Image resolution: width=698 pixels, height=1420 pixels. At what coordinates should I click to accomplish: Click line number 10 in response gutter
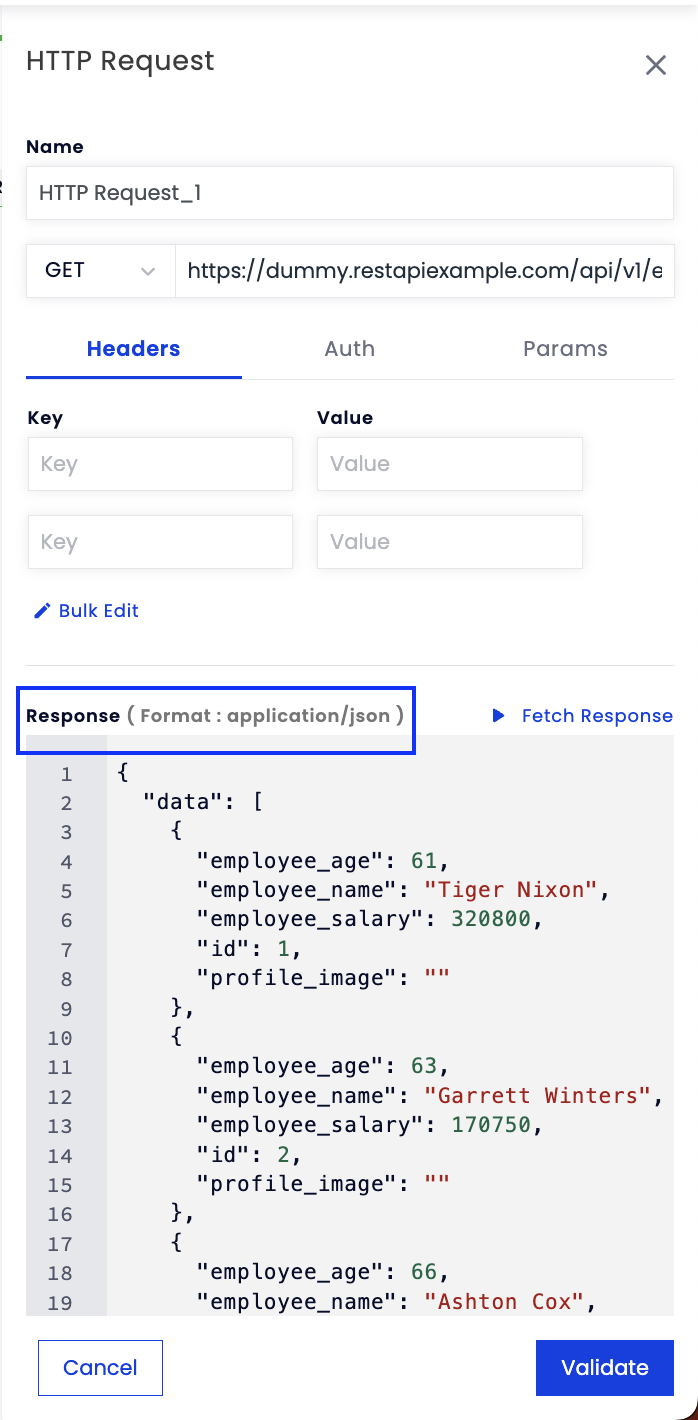60,1038
